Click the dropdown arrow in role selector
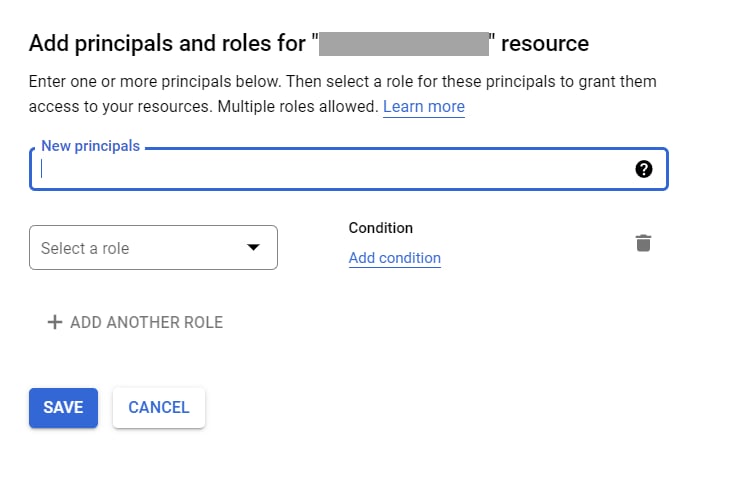749x478 pixels. 253,247
